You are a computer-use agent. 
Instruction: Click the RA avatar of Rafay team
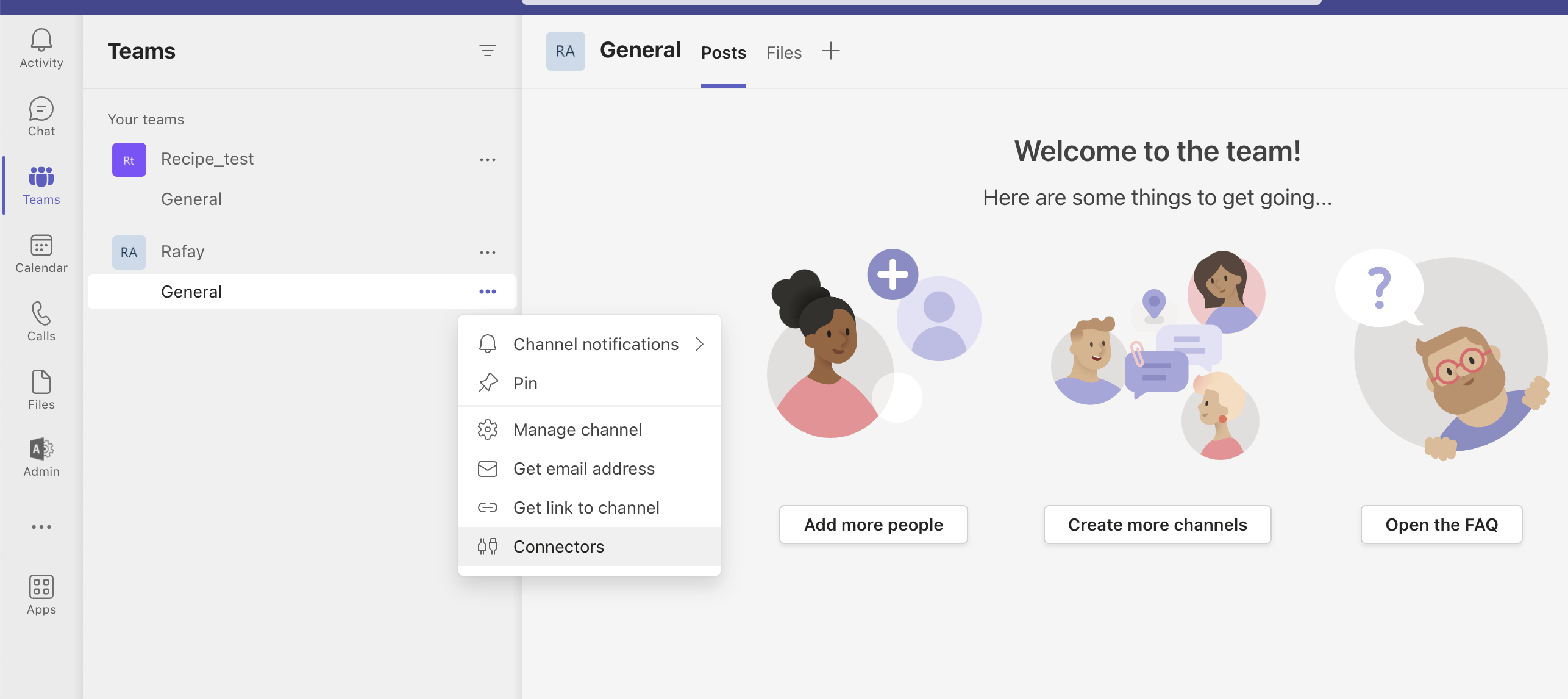coord(129,253)
